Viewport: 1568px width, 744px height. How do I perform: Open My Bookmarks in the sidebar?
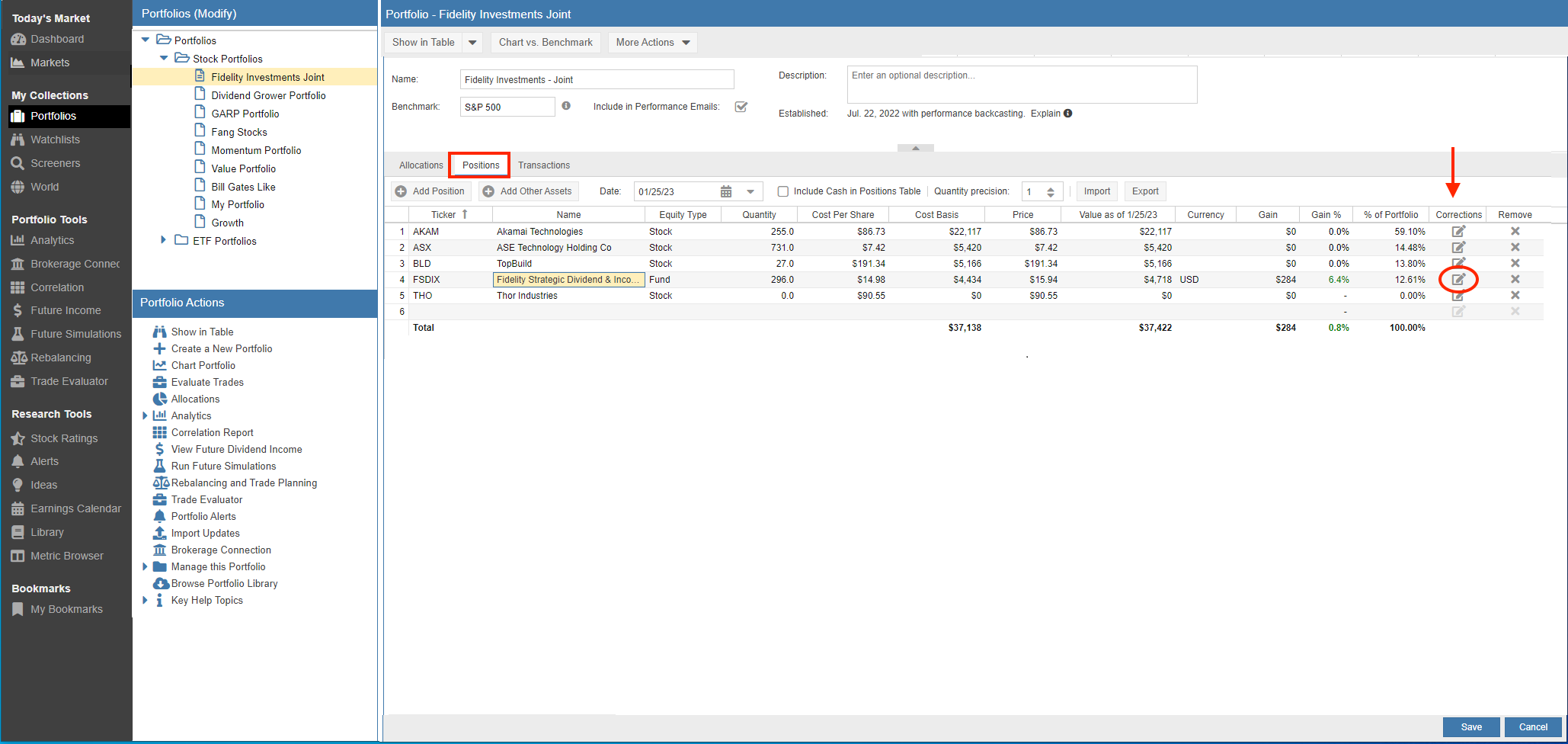(66, 609)
